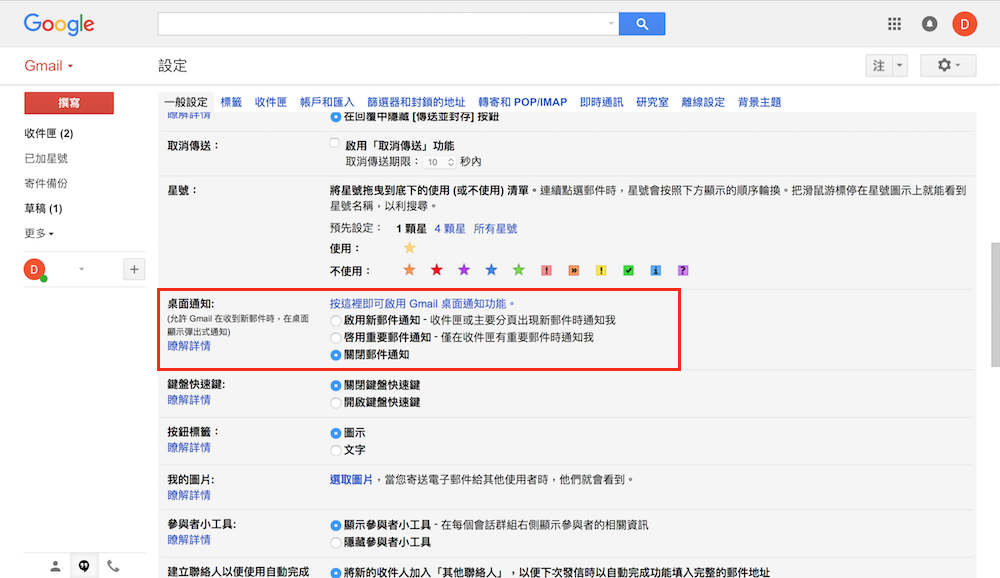
Task: Expand the Gmail dropdown menu
Action: [49, 66]
